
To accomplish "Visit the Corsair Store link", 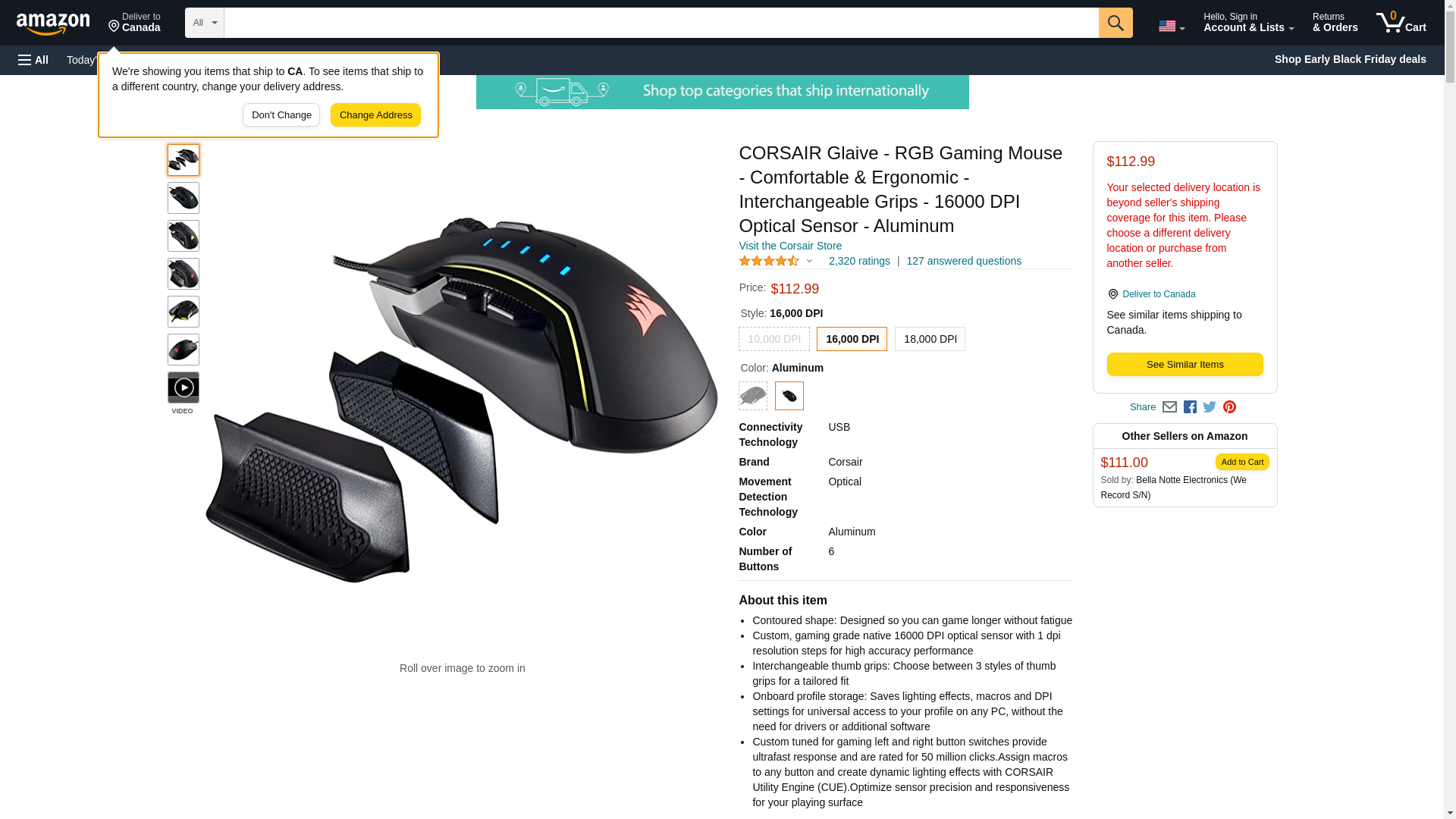I will pyautogui.click(x=789, y=246).
